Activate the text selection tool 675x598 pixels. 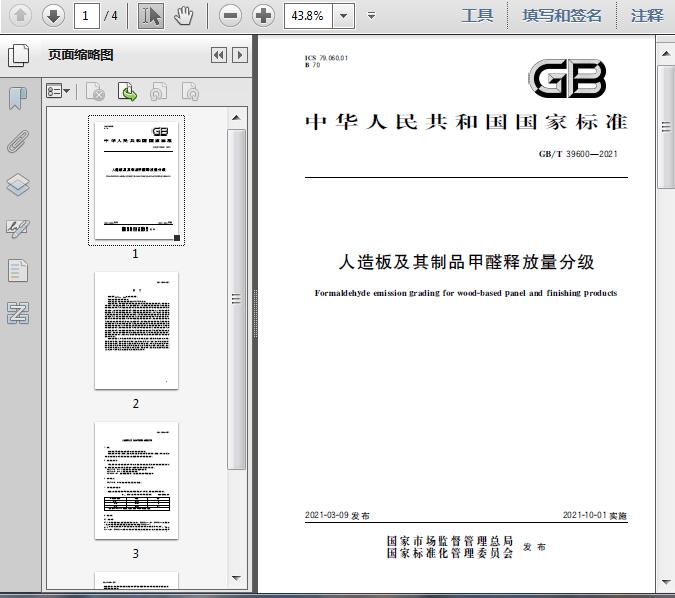coord(151,16)
